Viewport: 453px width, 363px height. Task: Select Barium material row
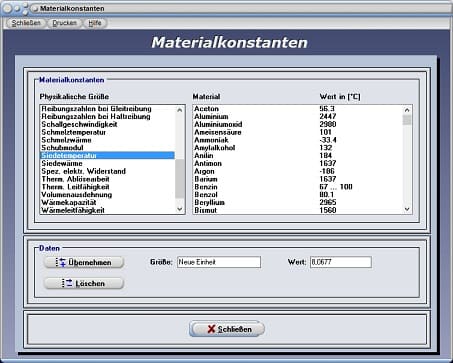pos(298,179)
